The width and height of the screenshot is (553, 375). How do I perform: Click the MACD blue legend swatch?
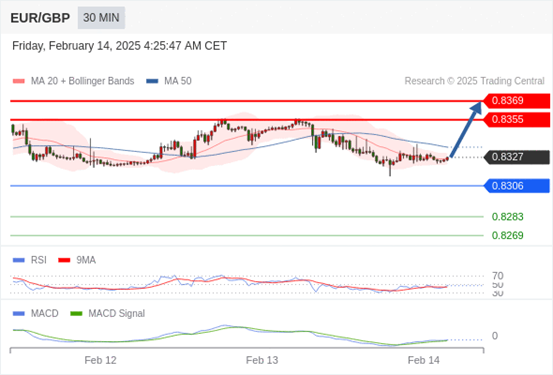click(x=19, y=314)
